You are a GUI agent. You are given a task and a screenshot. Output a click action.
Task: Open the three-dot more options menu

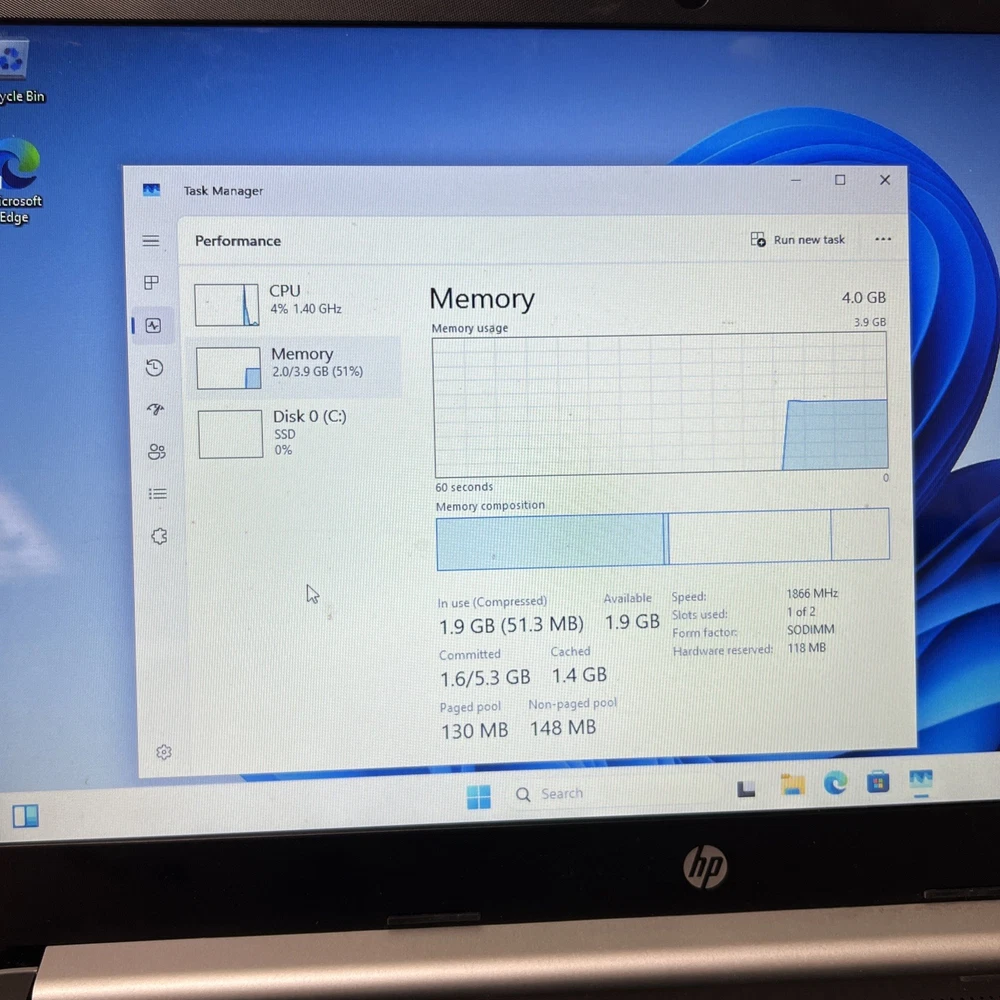882,240
